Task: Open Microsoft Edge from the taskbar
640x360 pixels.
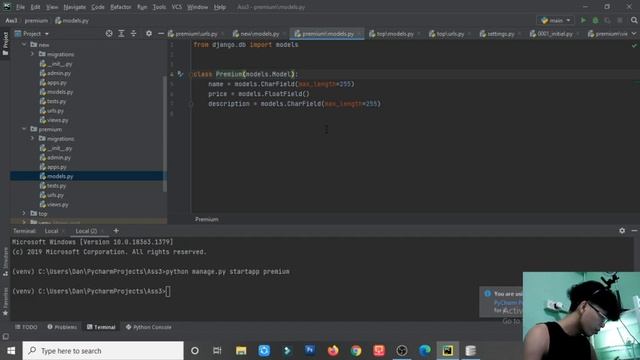Action: coord(425,351)
